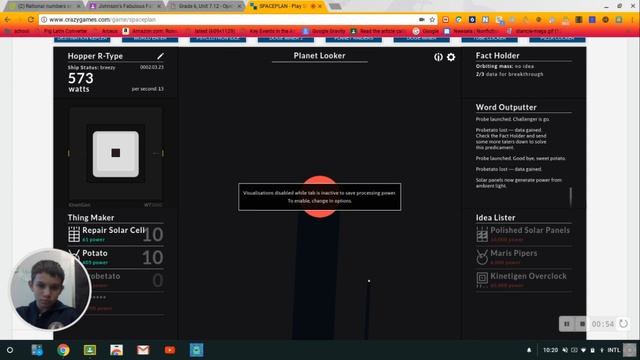Open Gmail from the shelf

[x=143, y=350]
